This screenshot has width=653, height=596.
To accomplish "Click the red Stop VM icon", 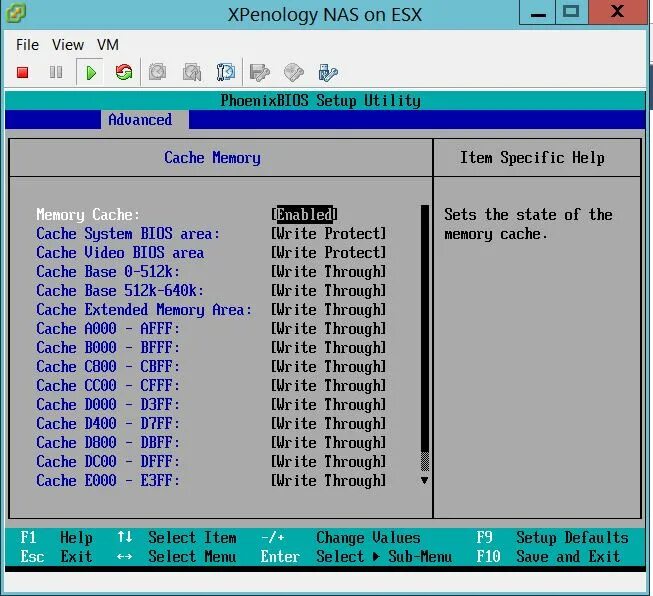I will click(x=22, y=72).
